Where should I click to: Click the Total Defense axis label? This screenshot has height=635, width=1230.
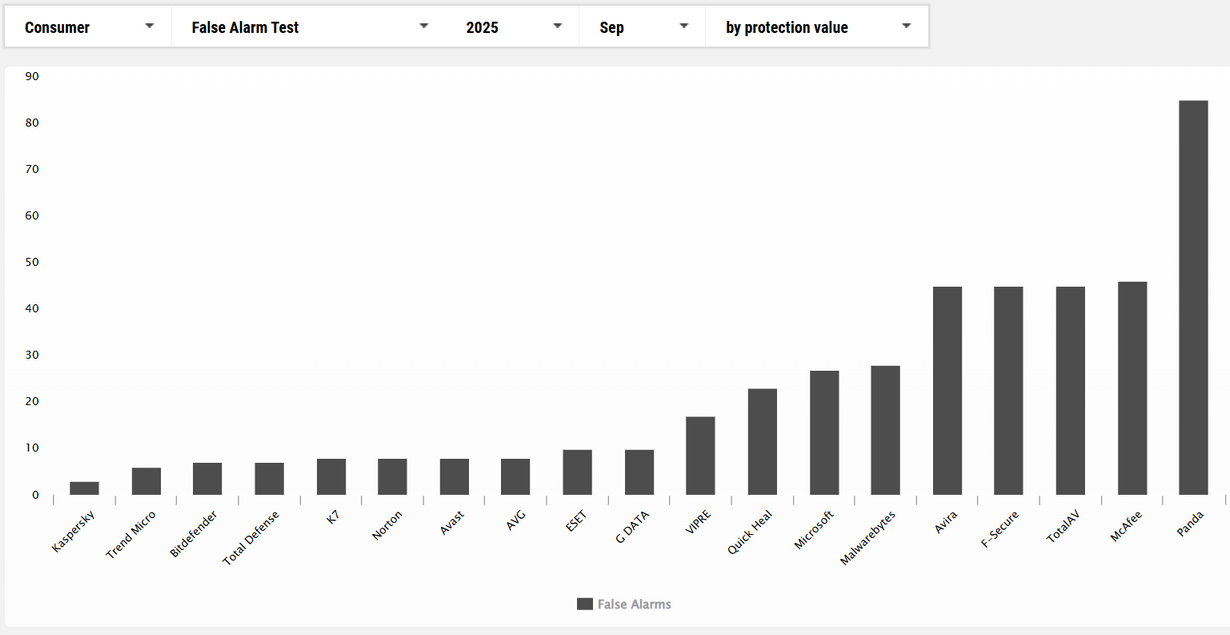pos(251,538)
